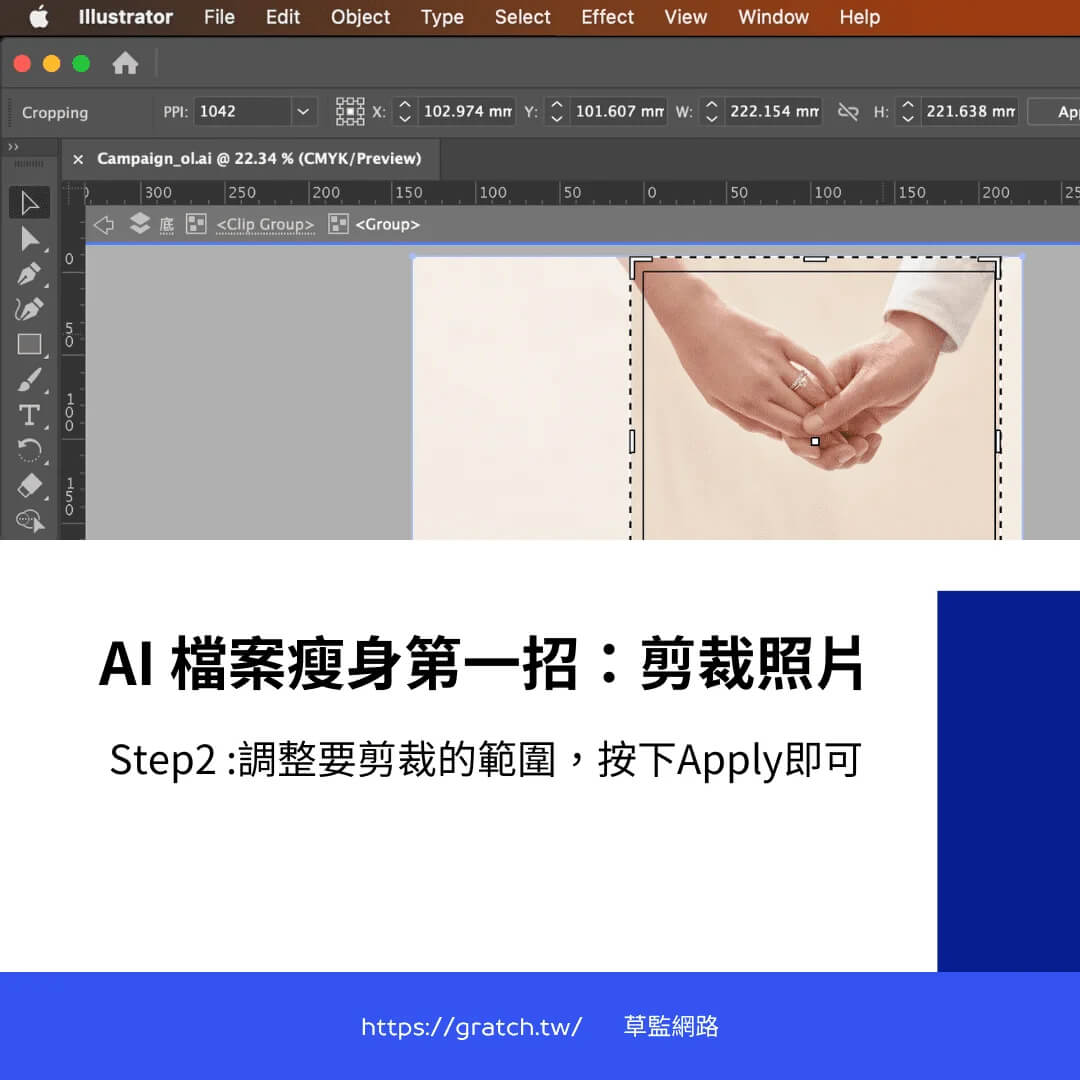
Task: Expand the toolbar with double-arrow chevron
Action: [x=13, y=147]
